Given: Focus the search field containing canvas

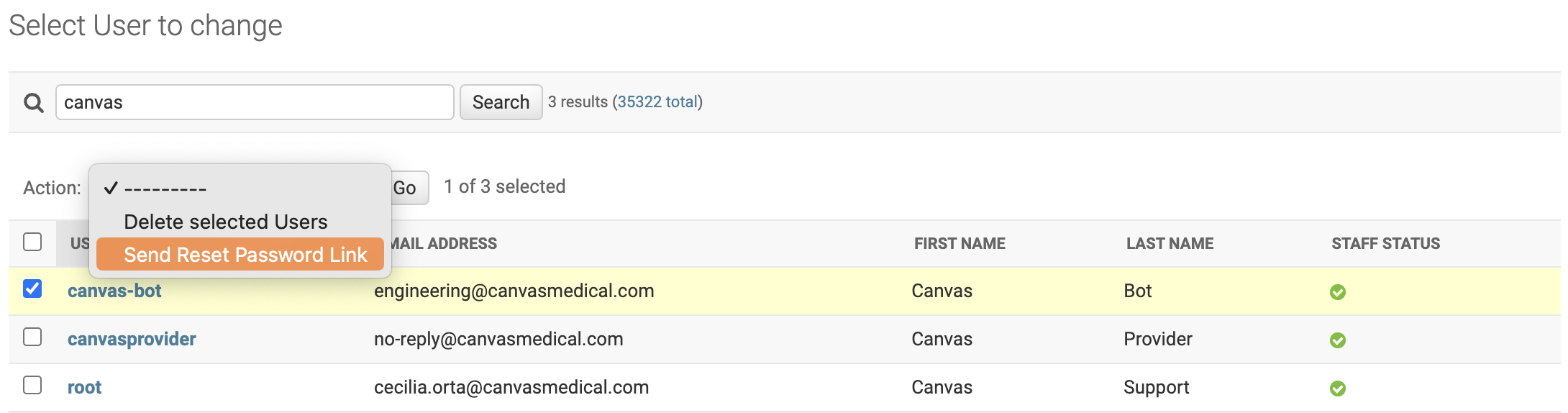Looking at the screenshot, I should [254, 102].
